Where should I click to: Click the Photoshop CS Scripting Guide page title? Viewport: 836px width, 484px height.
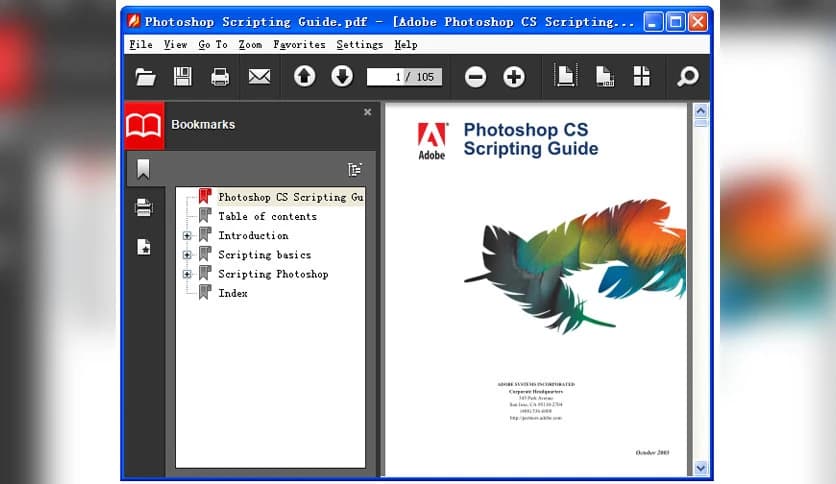pos(530,139)
